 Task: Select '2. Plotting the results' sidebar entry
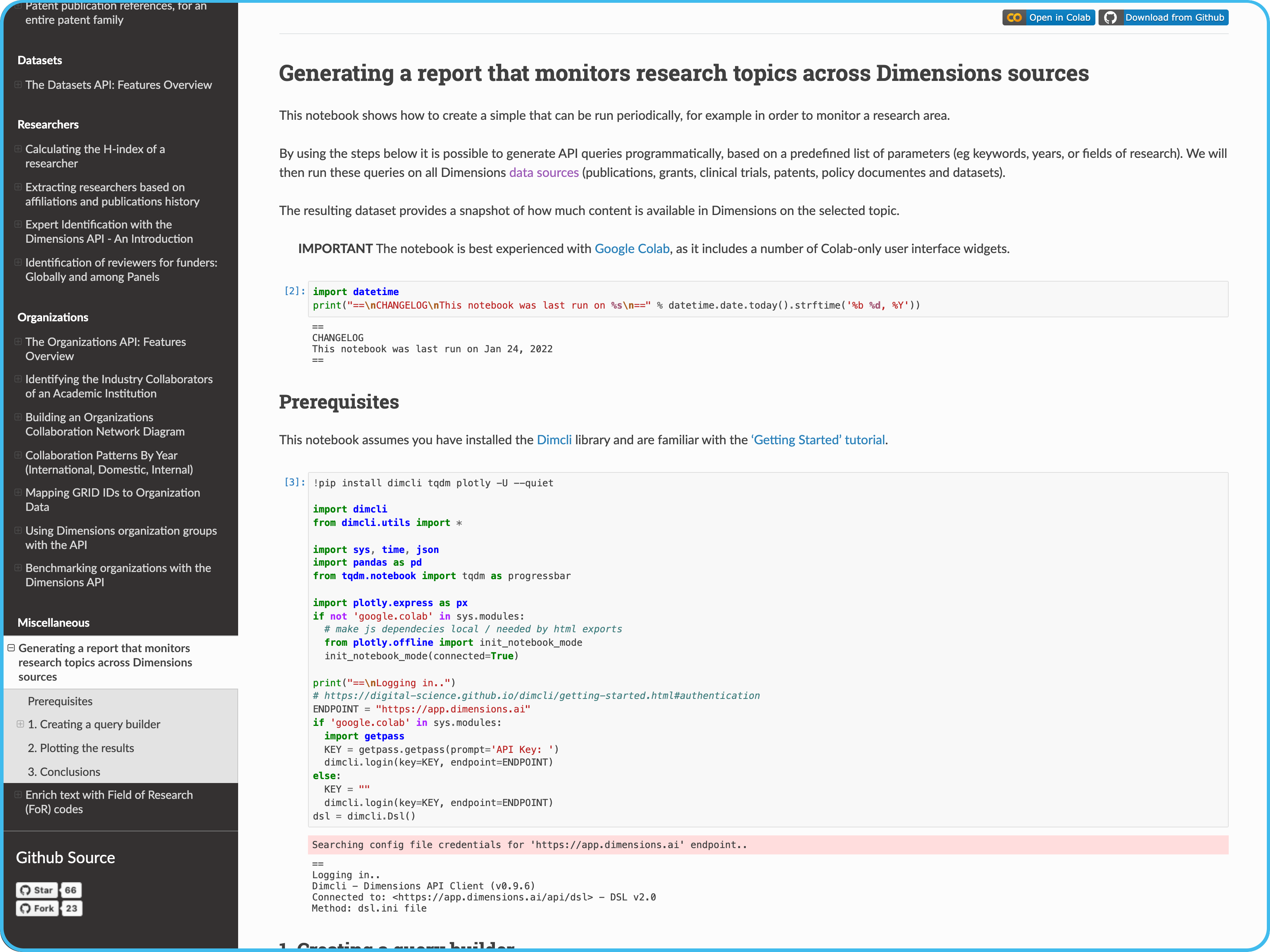click(81, 748)
